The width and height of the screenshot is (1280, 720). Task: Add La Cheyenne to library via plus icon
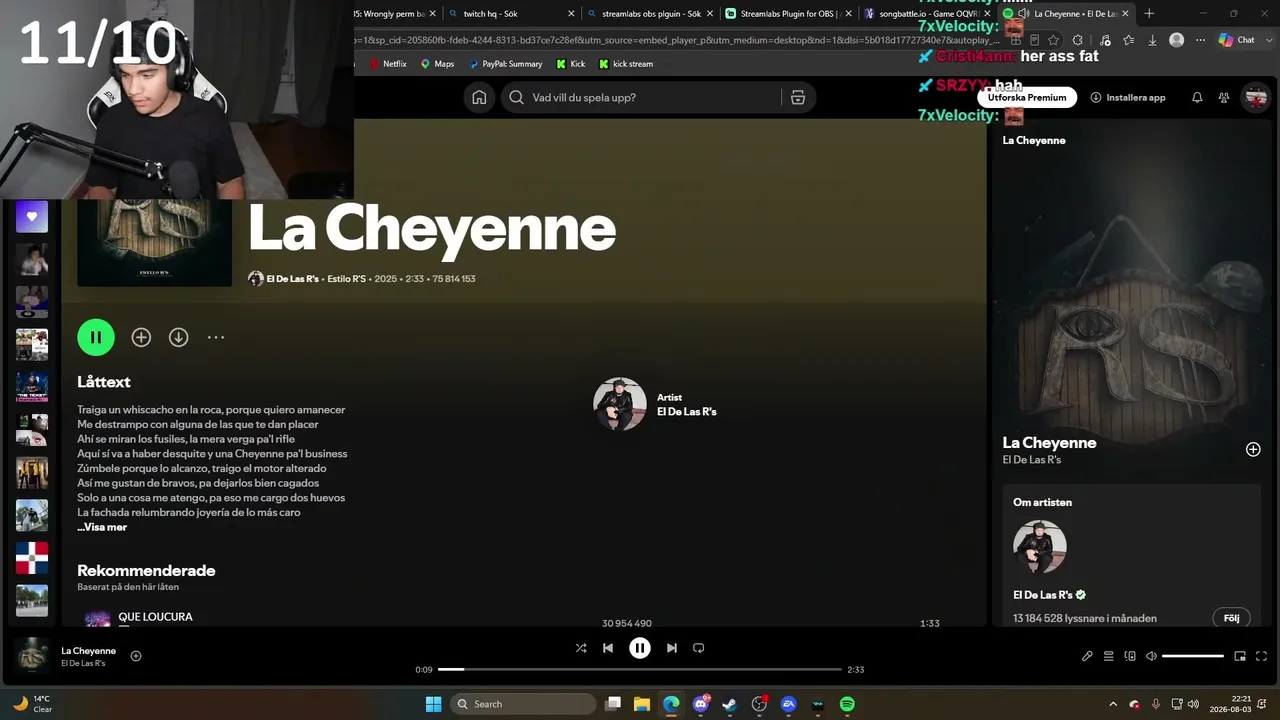(141, 337)
